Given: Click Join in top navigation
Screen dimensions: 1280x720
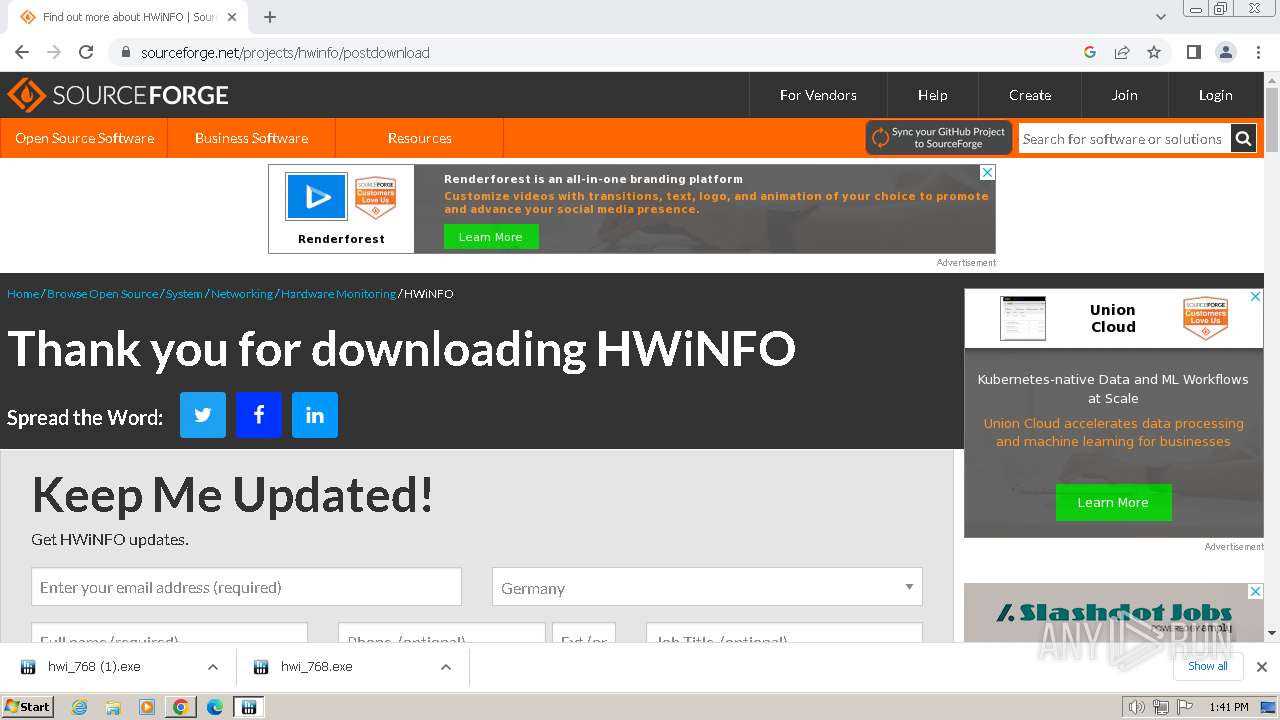Looking at the screenshot, I should 1124,95.
